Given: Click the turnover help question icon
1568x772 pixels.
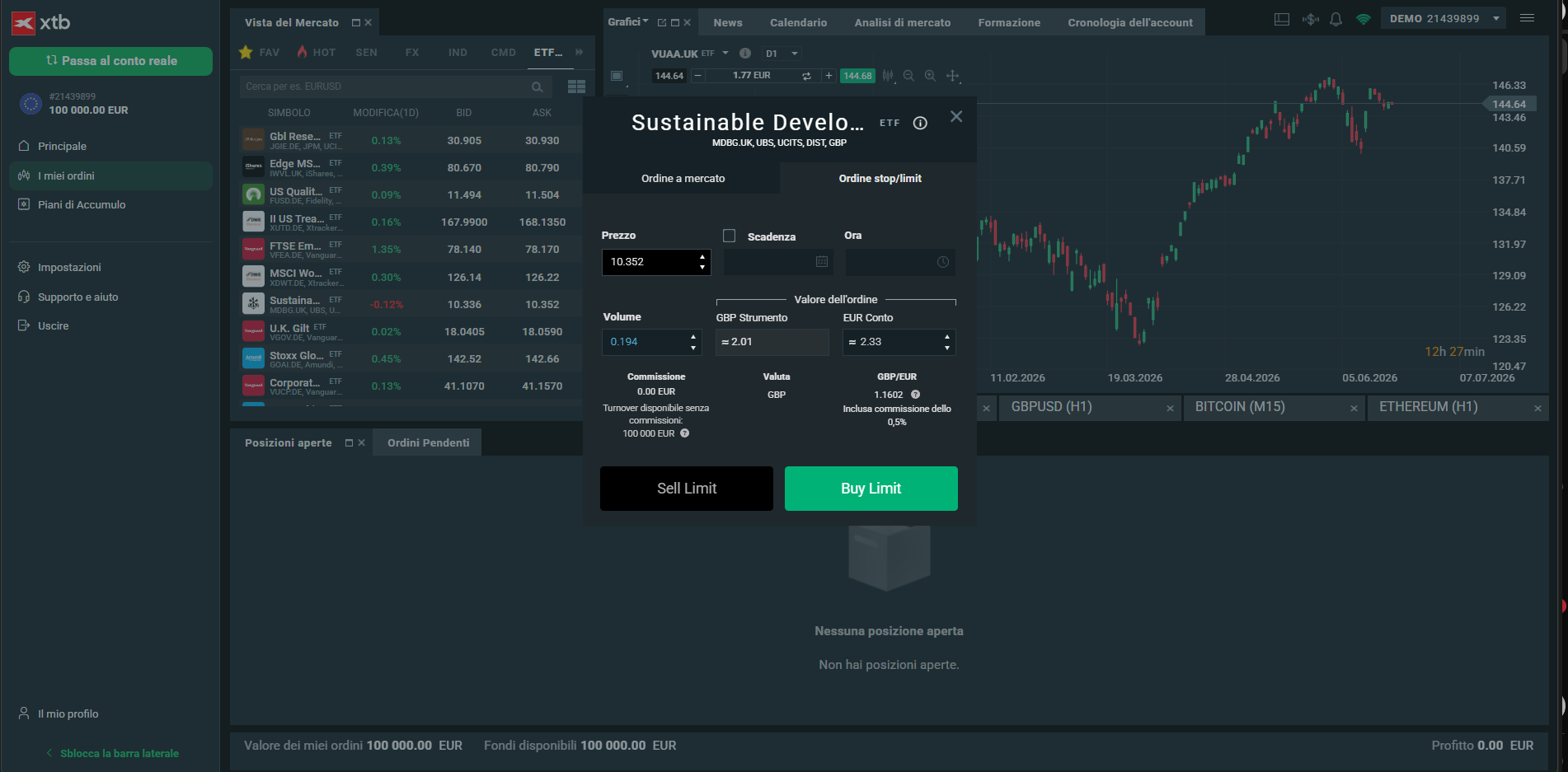Looking at the screenshot, I should [x=684, y=433].
